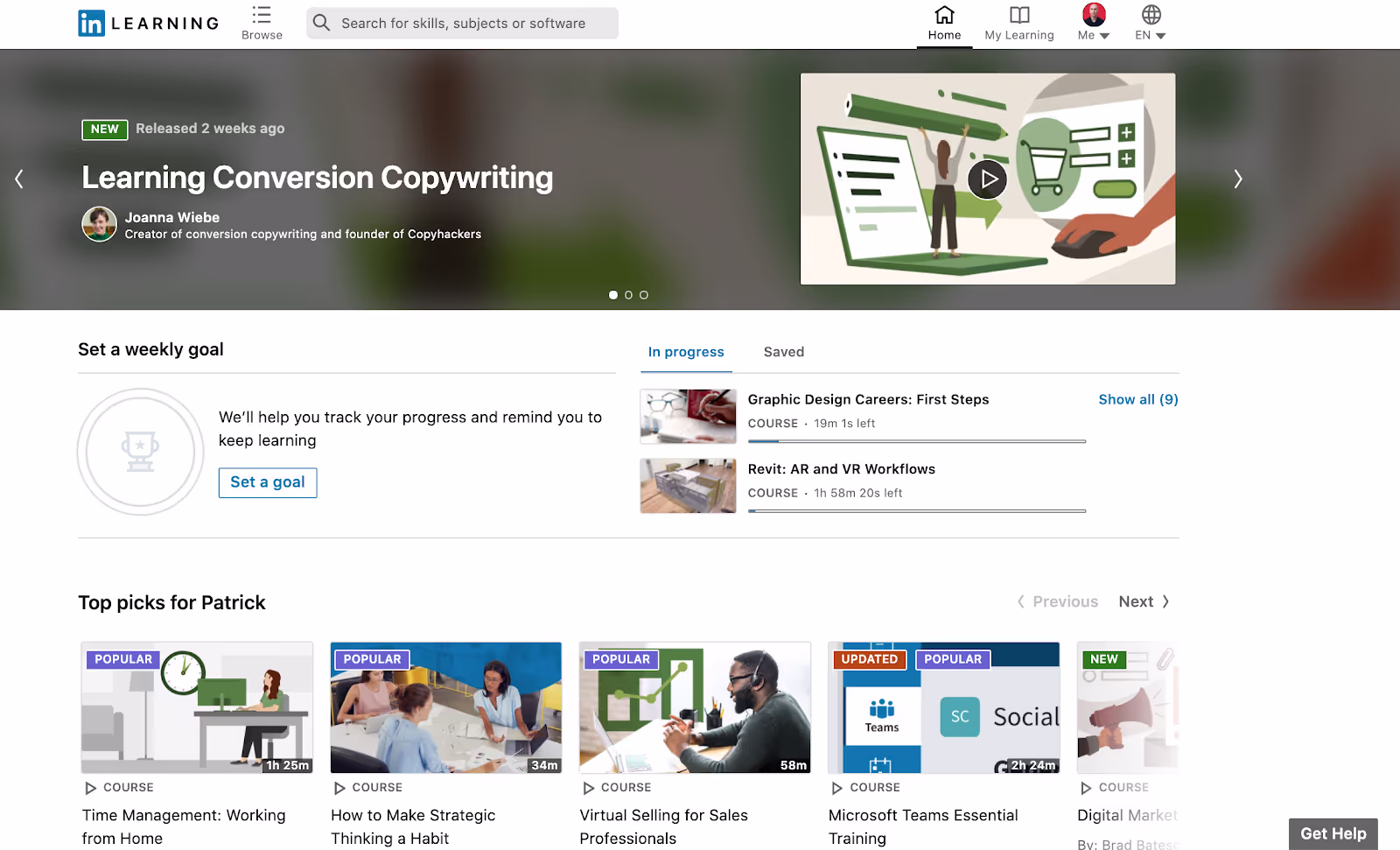Expand the Me dropdown arrow
Viewport: 1400px width, 850px height.
1104,36
